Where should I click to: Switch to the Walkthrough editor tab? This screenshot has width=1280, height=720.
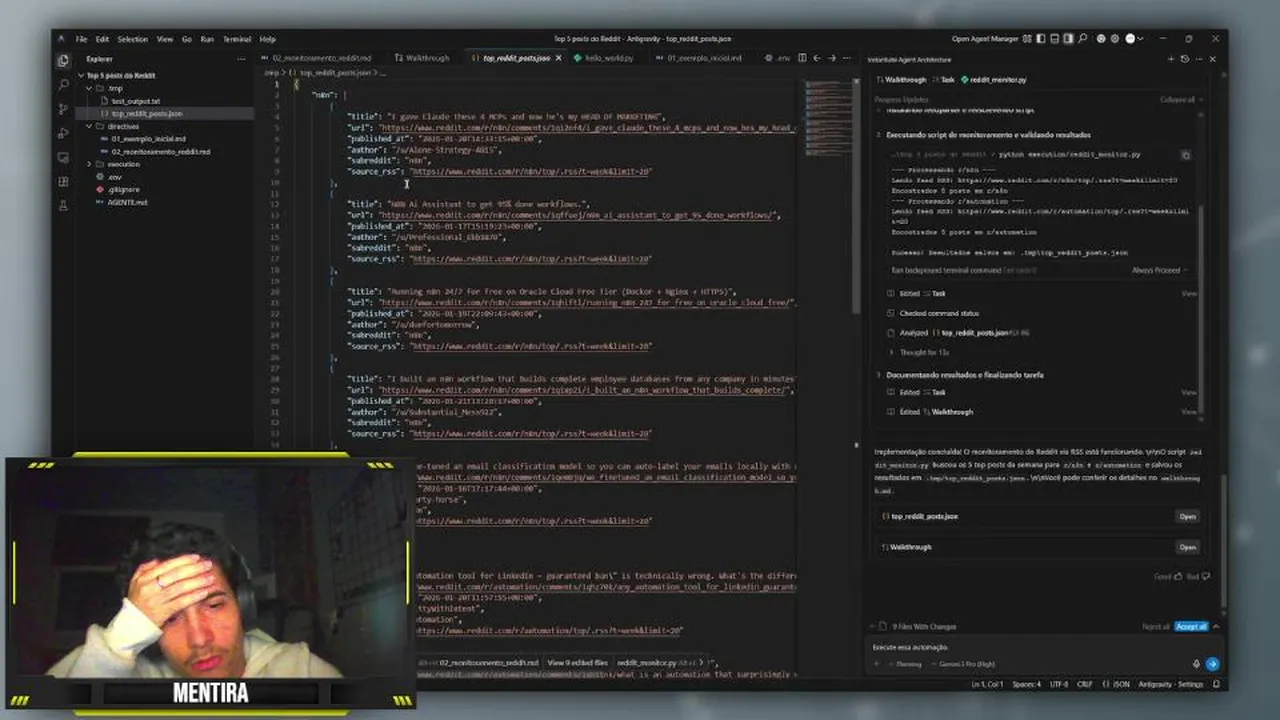(x=423, y=58)
